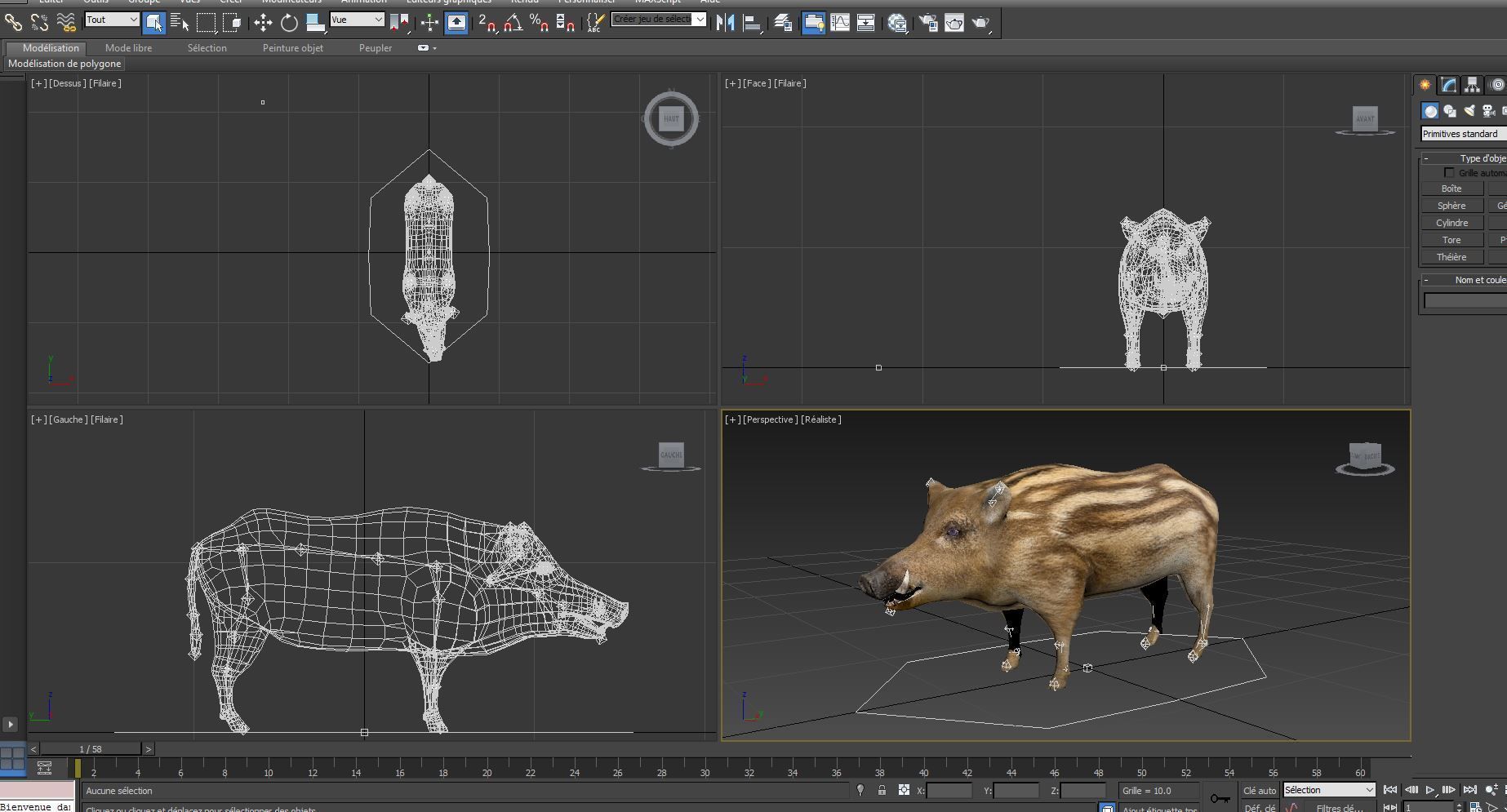Click the X coordinate input field
This screenshot has height=812, width=1507.
pyautogui.click(x=949, y=790)
